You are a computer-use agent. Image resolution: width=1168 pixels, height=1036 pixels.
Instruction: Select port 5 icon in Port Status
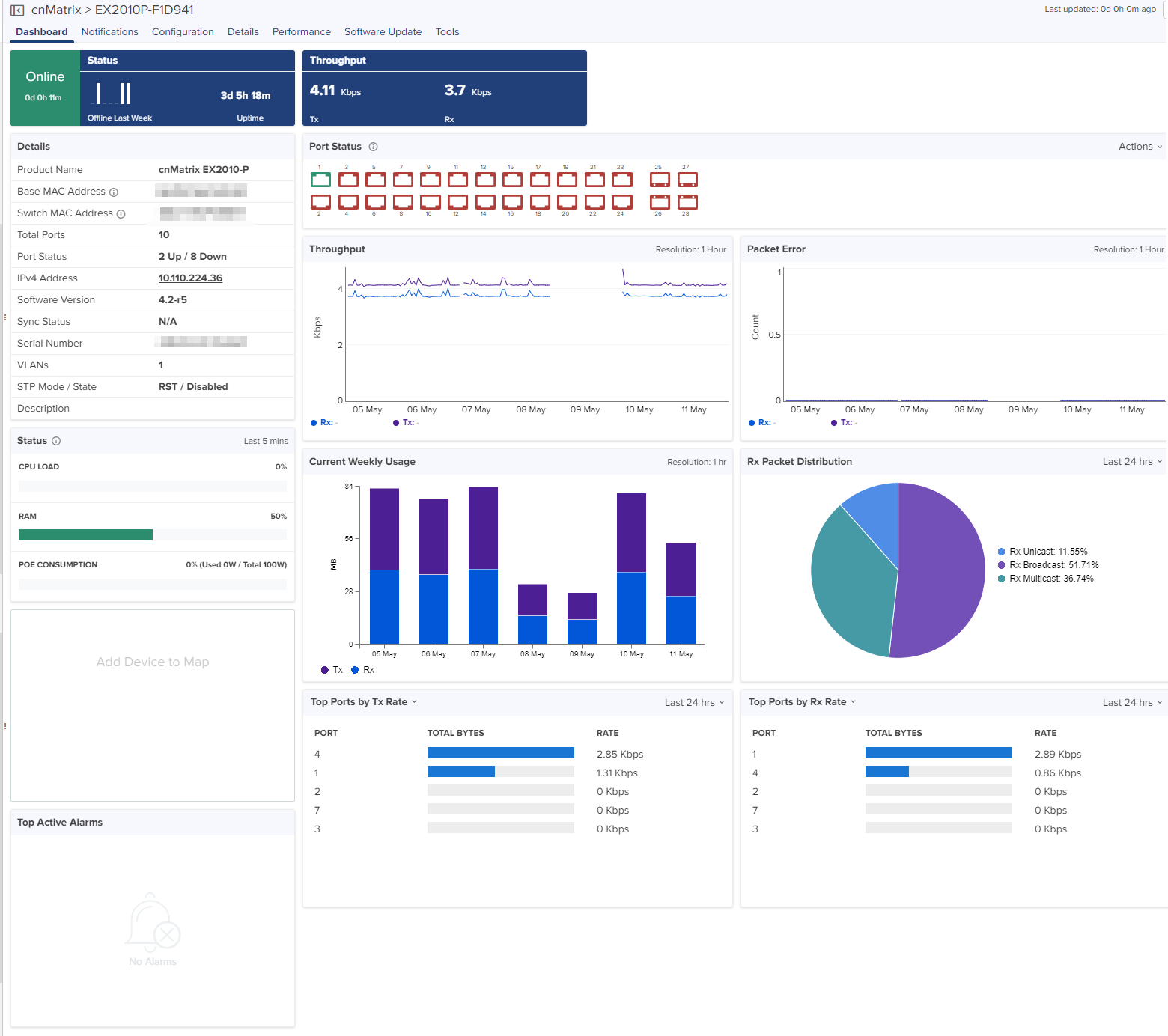tap(376, 180)
